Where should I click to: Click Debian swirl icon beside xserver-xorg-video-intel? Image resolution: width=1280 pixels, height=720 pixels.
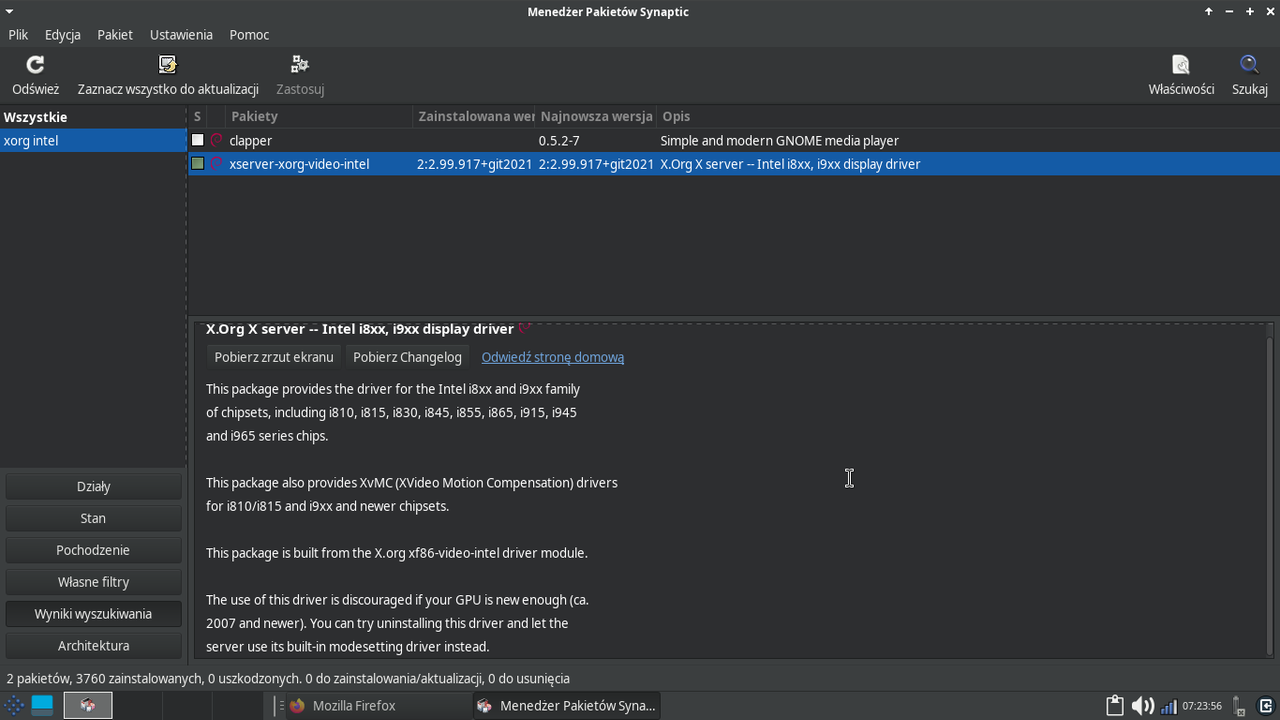tap(216, 163)
